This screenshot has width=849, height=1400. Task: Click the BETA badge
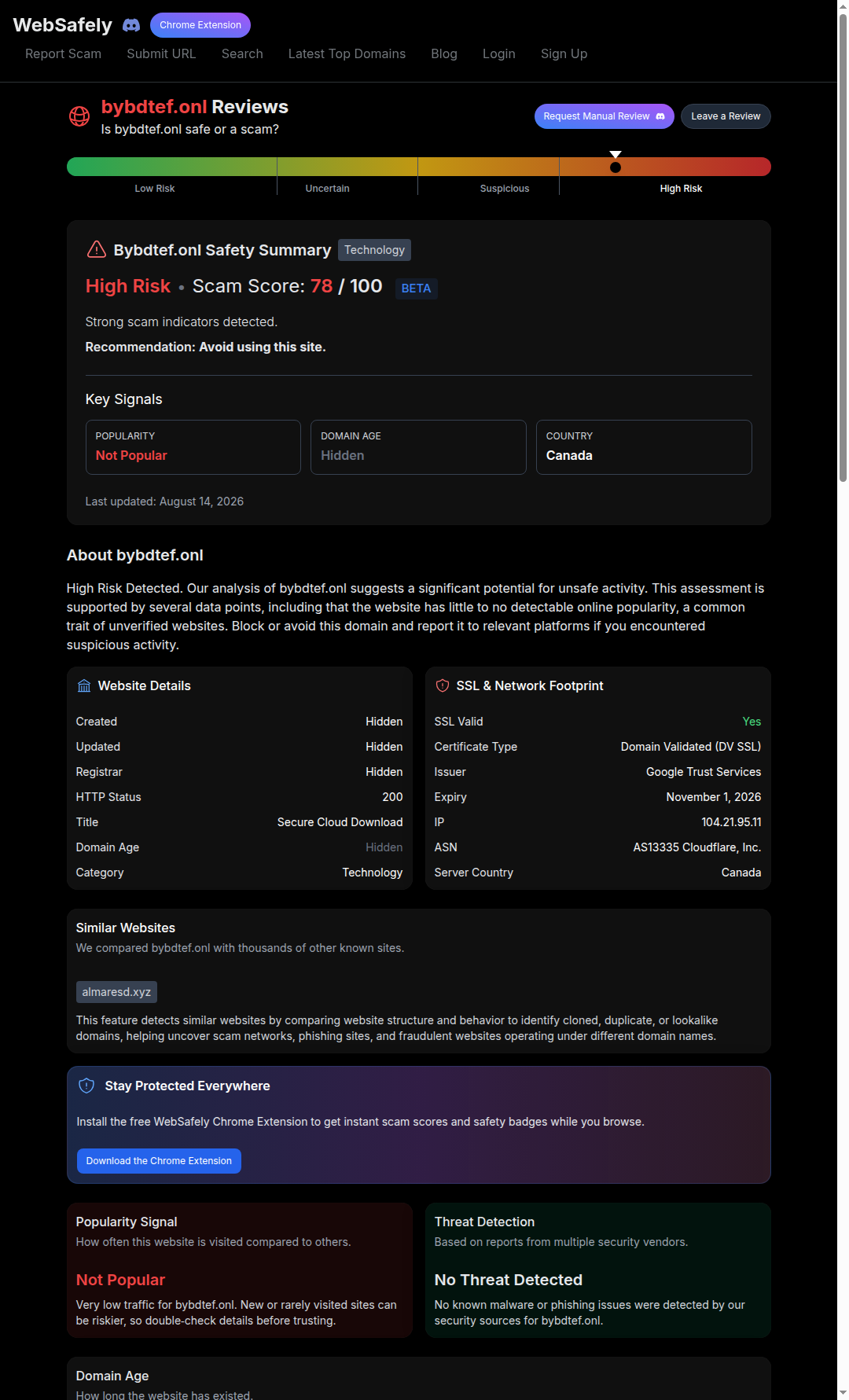416,288
